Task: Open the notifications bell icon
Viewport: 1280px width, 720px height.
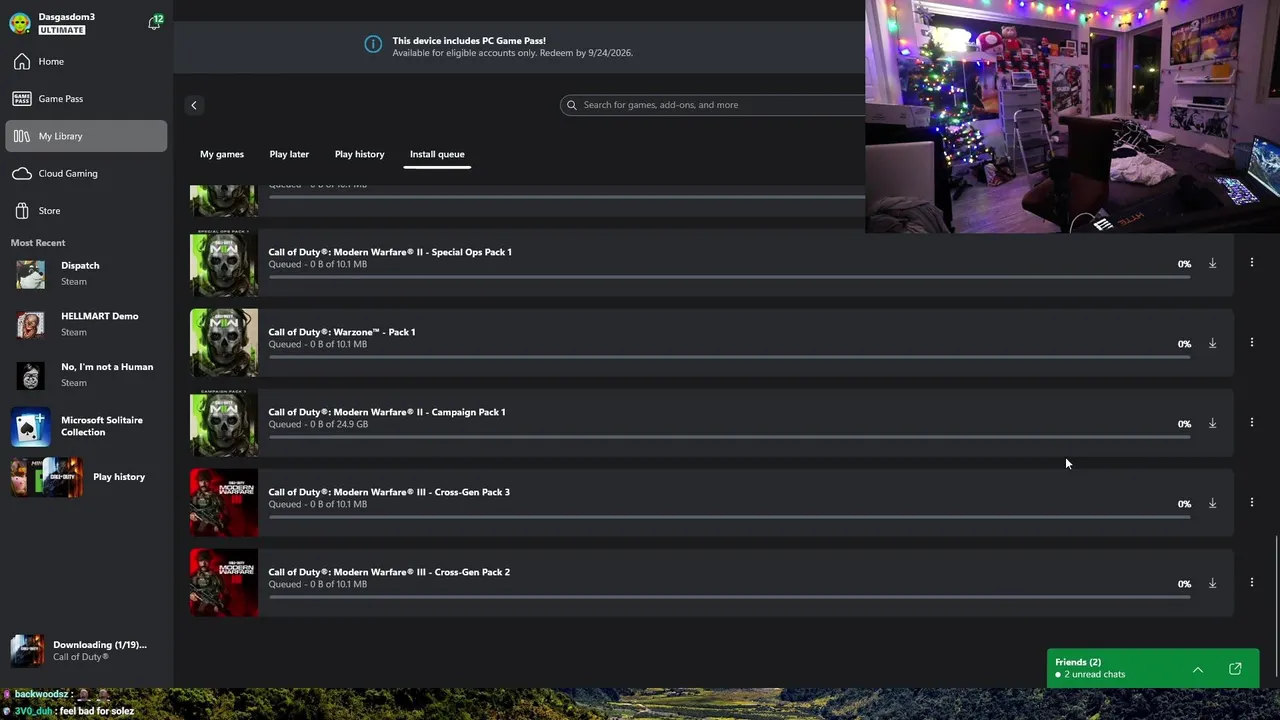Action: coord(154,23)
